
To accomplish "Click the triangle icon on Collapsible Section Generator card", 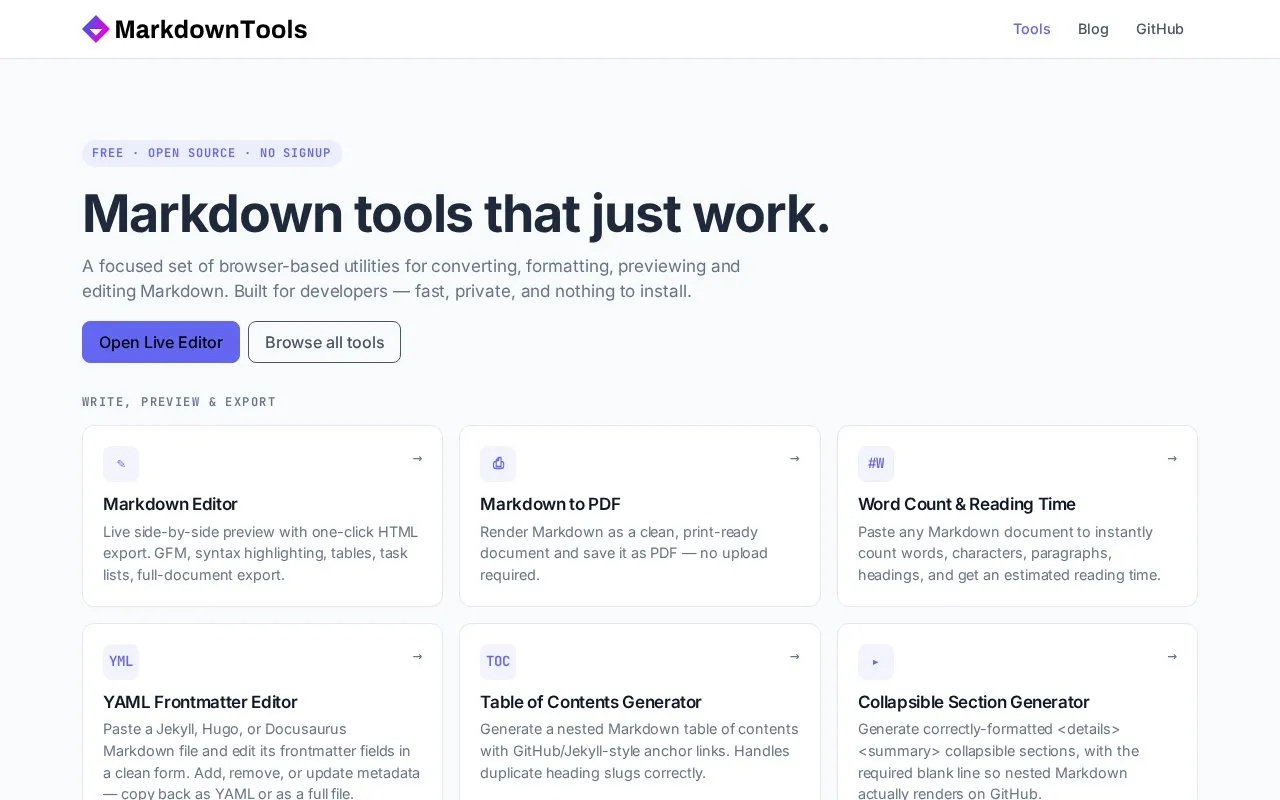I will [x=876, y=662].
